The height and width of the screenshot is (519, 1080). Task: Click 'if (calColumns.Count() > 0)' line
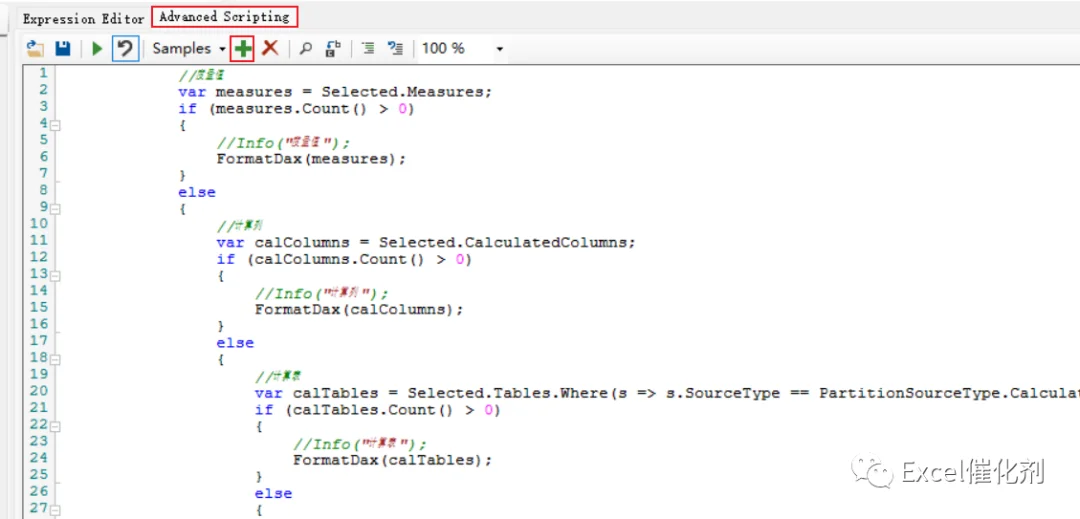344,260
